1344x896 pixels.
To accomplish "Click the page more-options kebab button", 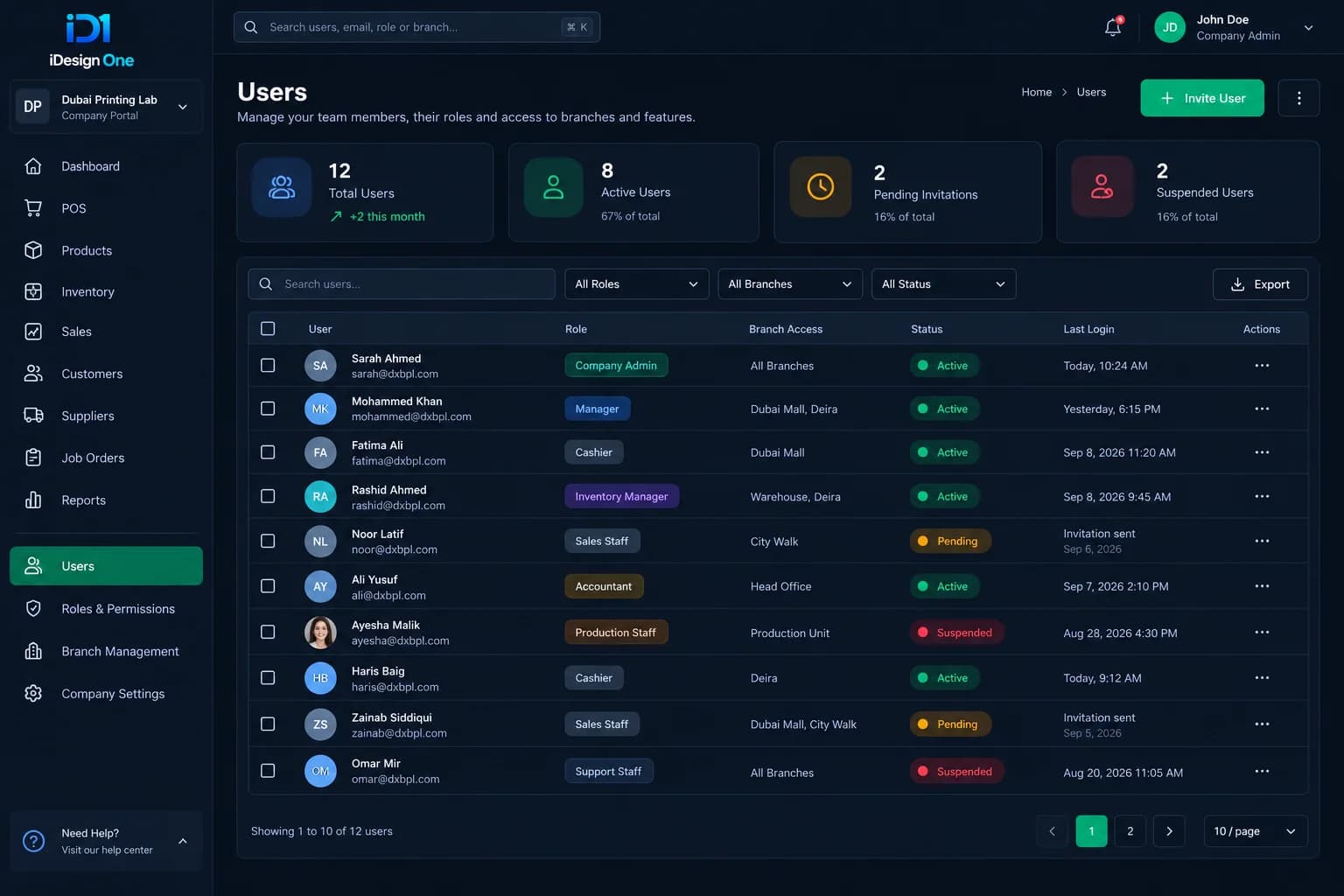I will click(x=1298, y=98).
